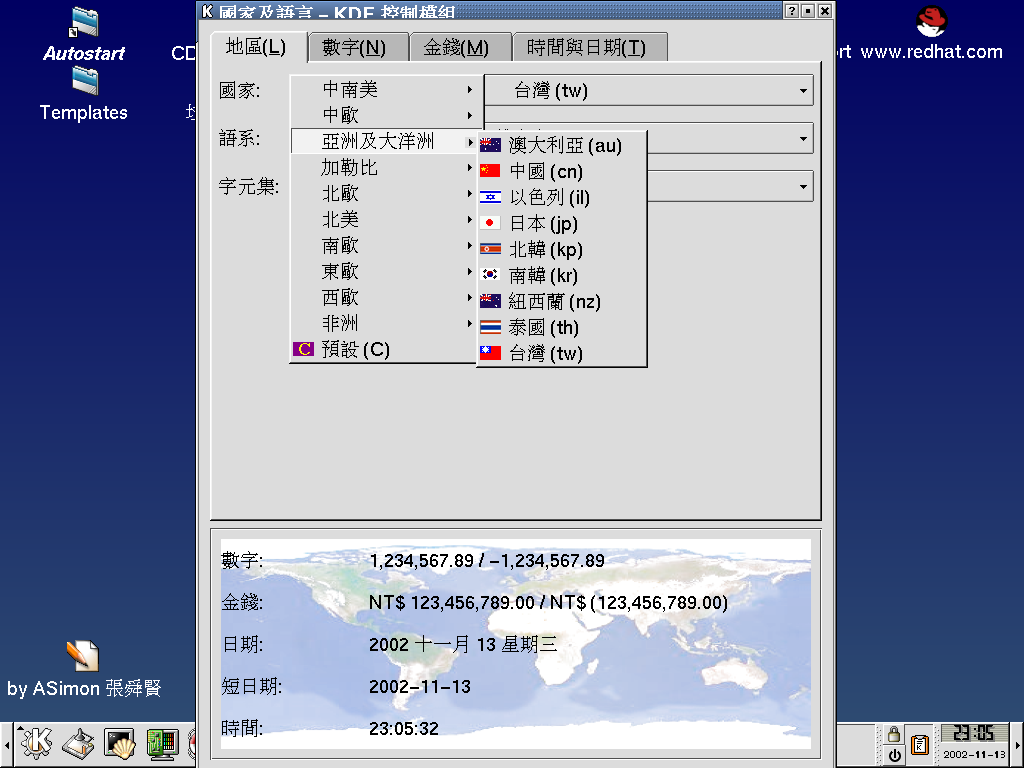Open the 國家 country dropdown showing 台灣 (tw)
This screenshot has width=1024, height=768.
[x=649, y=90]
